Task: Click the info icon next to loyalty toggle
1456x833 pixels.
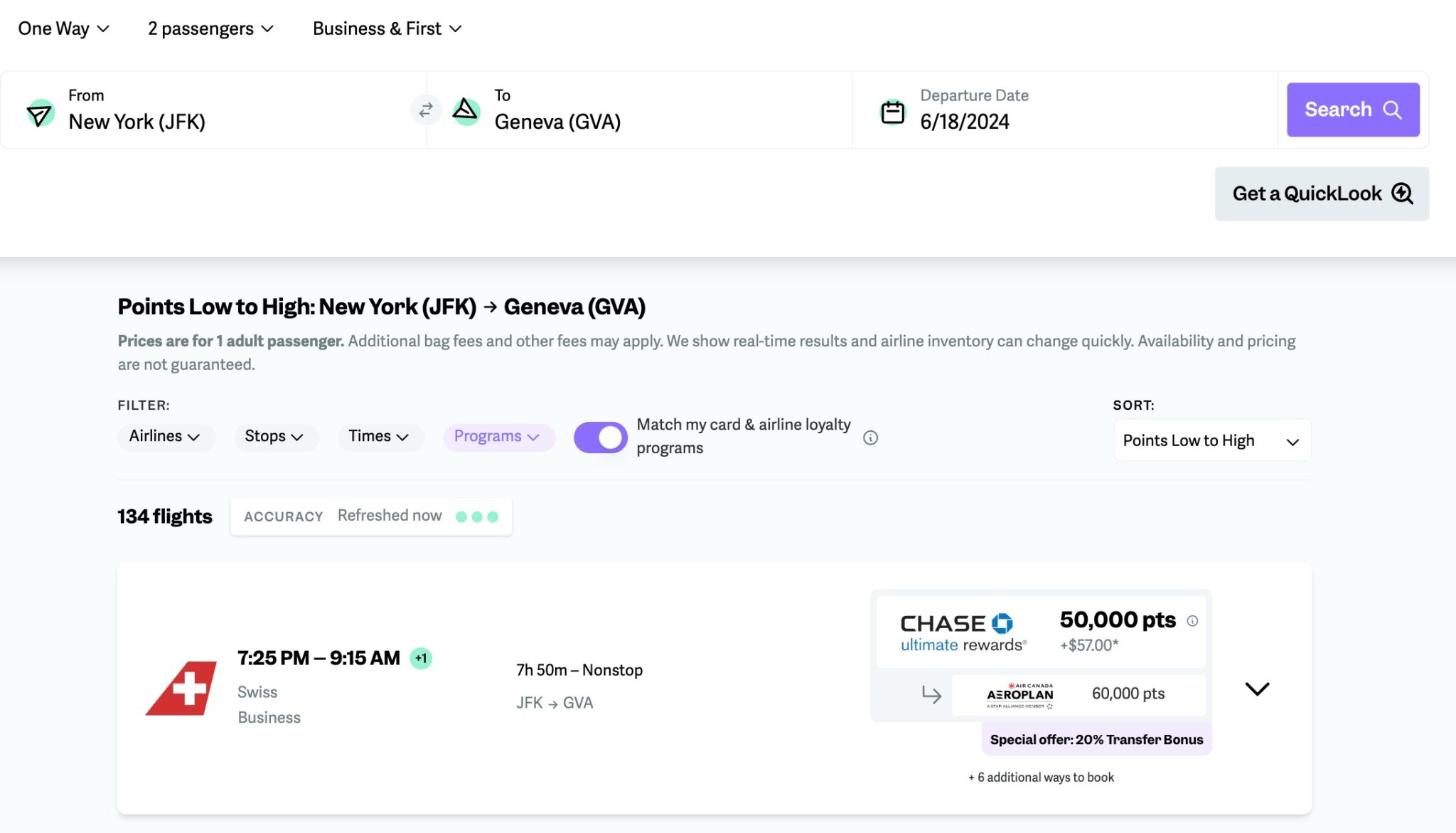Action: point(871,437)
